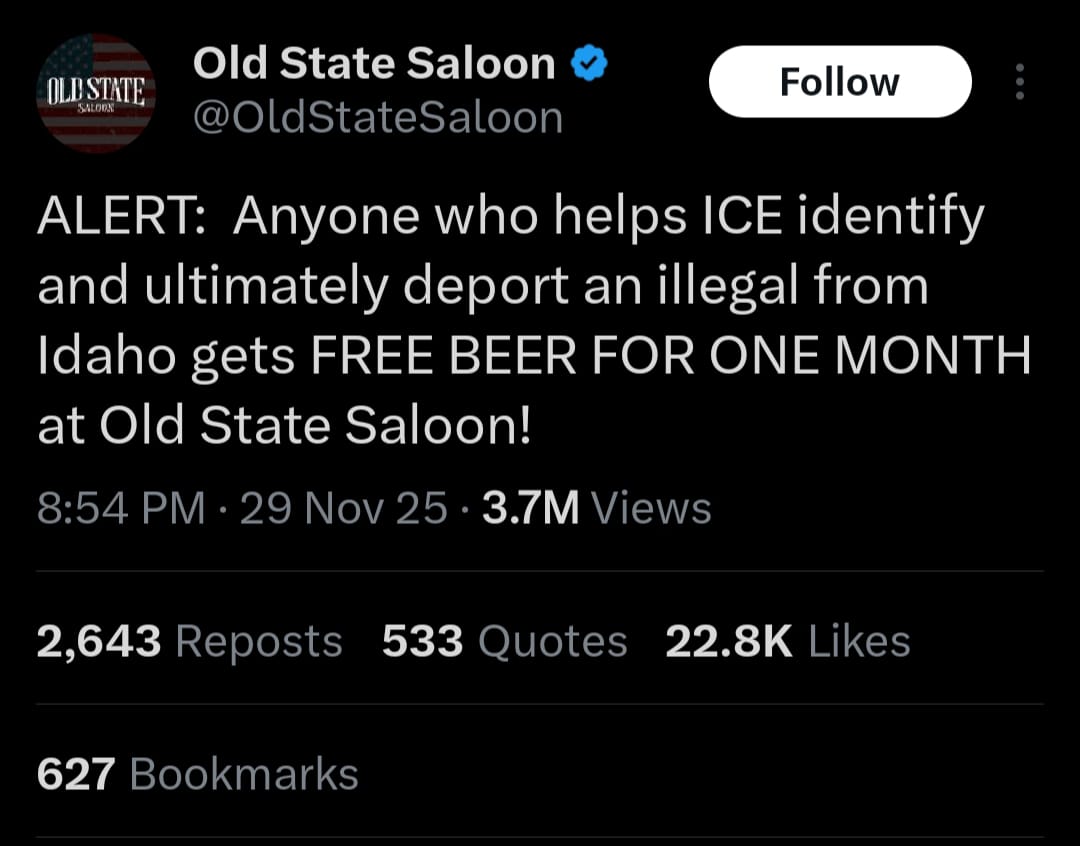
Task: Click the 8:54 PM timestamp
Action: (x=121, y=509)
